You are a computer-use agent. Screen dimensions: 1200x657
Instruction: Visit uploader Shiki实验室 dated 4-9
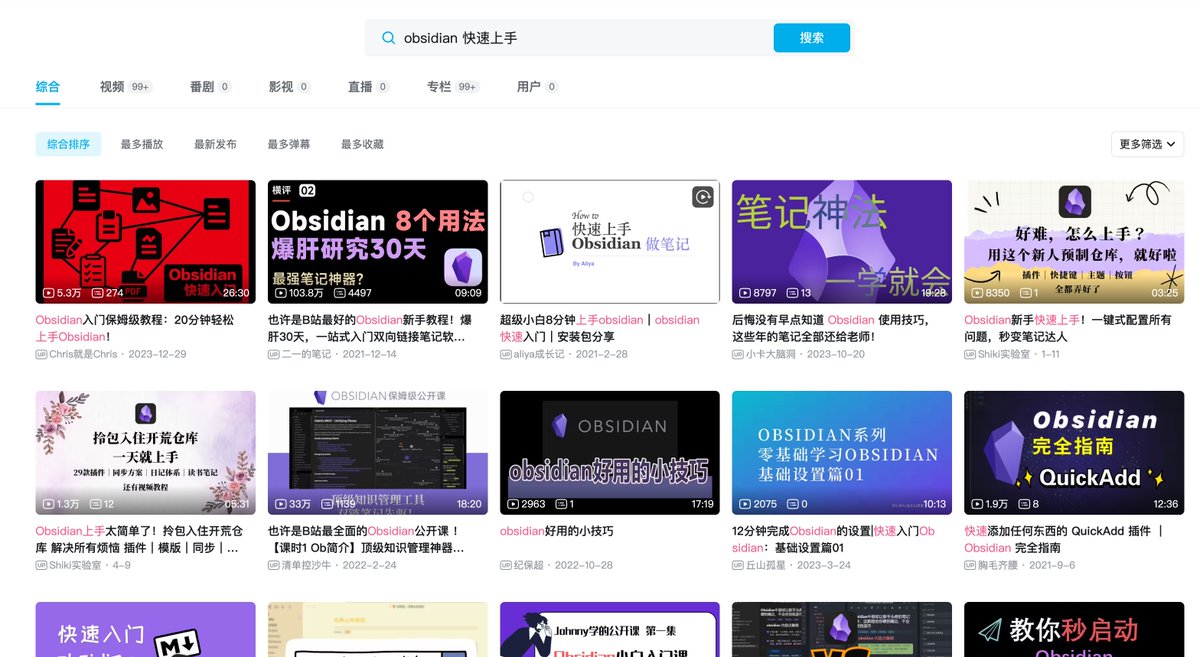tap(75, 565)
